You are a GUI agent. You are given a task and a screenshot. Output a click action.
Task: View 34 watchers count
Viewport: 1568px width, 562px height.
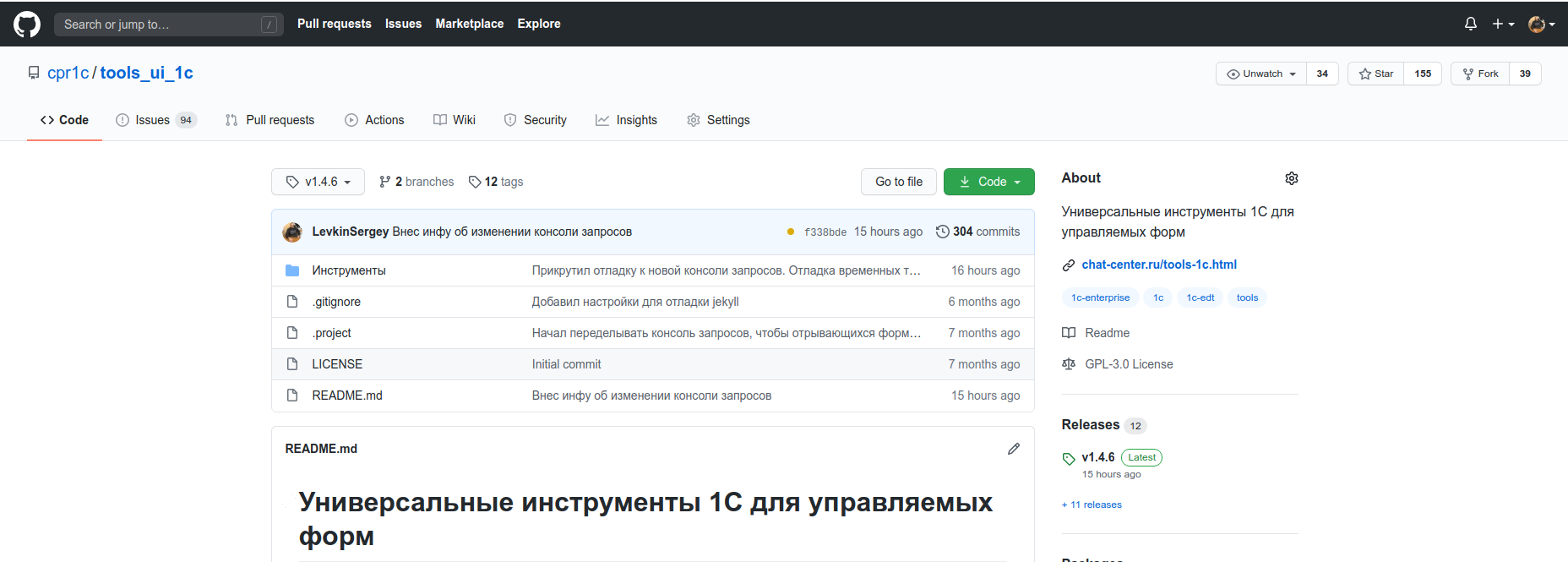point(1322,74)
